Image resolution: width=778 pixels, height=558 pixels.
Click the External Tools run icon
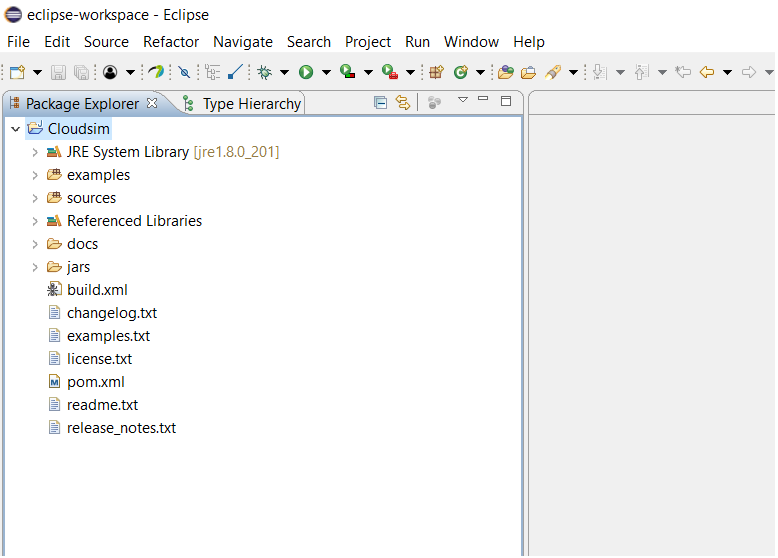(x=390, y=72)
